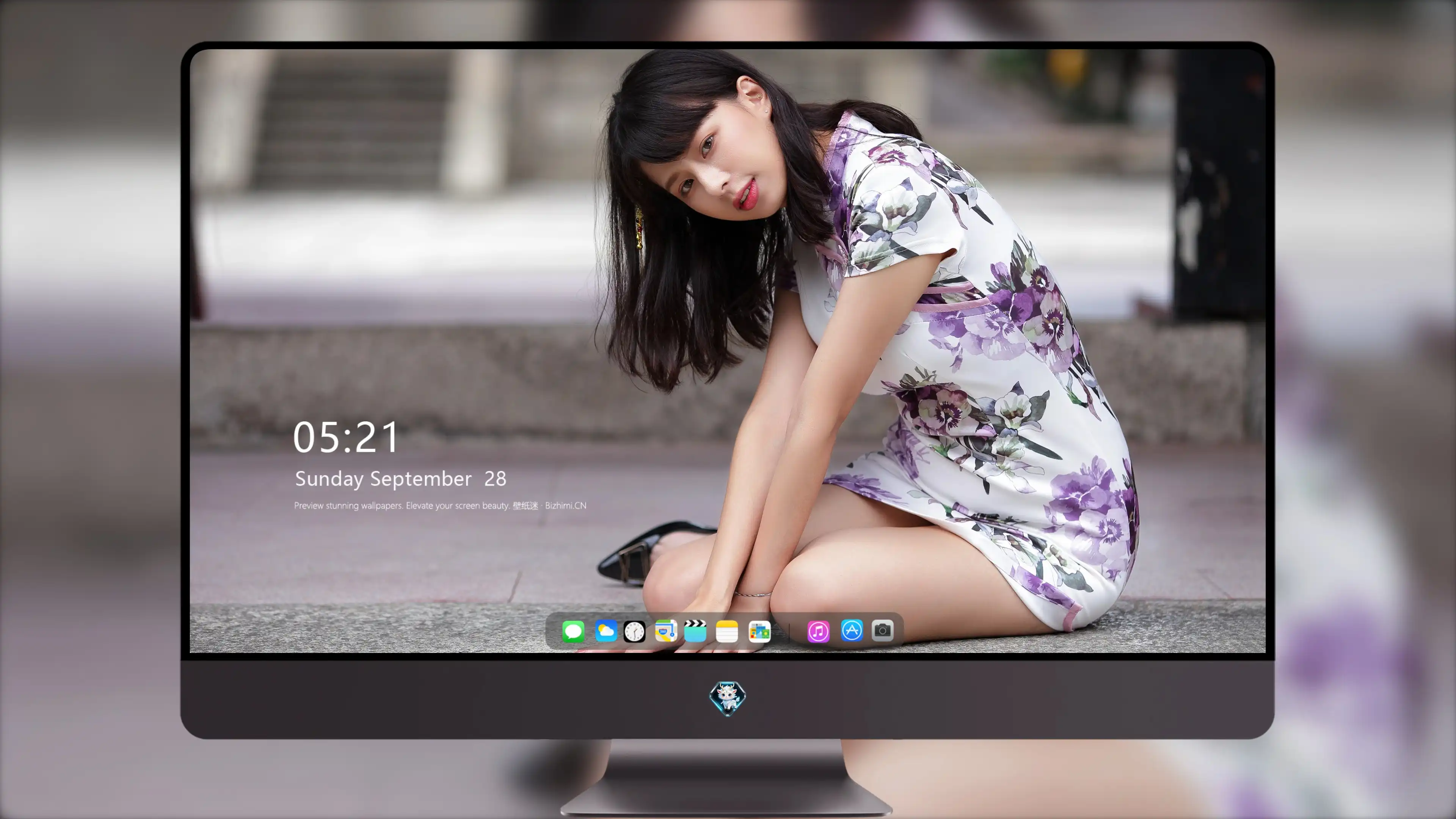The height and width of the screenshot is (819, 1456).
Task: Launch the Maps app from the dock
Action: (x=666, y=631)
